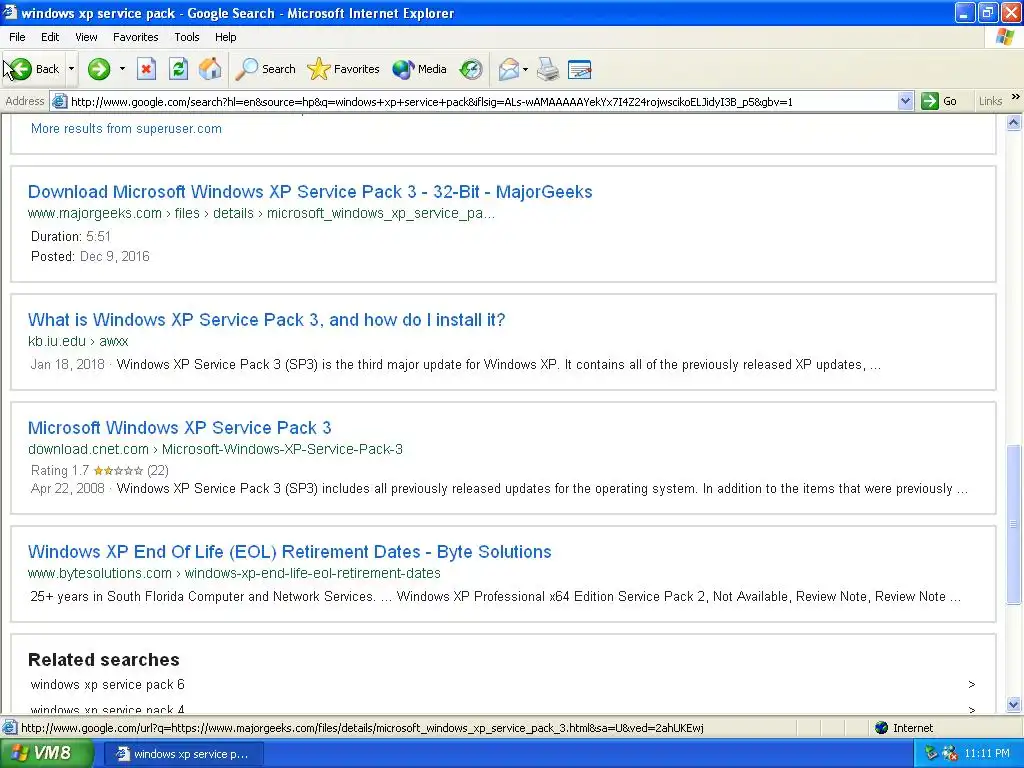Click the first system tray network icon
Viewport: 1024px width, 768px height.
932,754
